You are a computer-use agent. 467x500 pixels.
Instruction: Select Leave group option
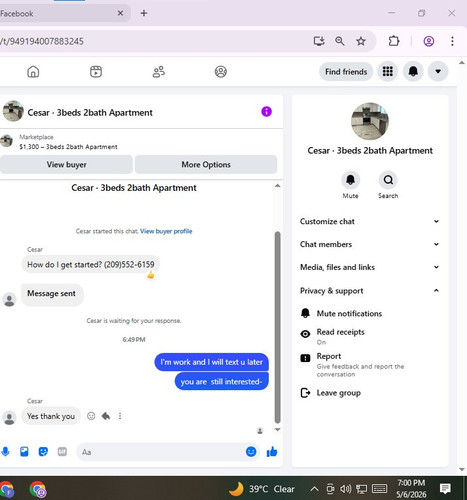click(x=369, y=393)
